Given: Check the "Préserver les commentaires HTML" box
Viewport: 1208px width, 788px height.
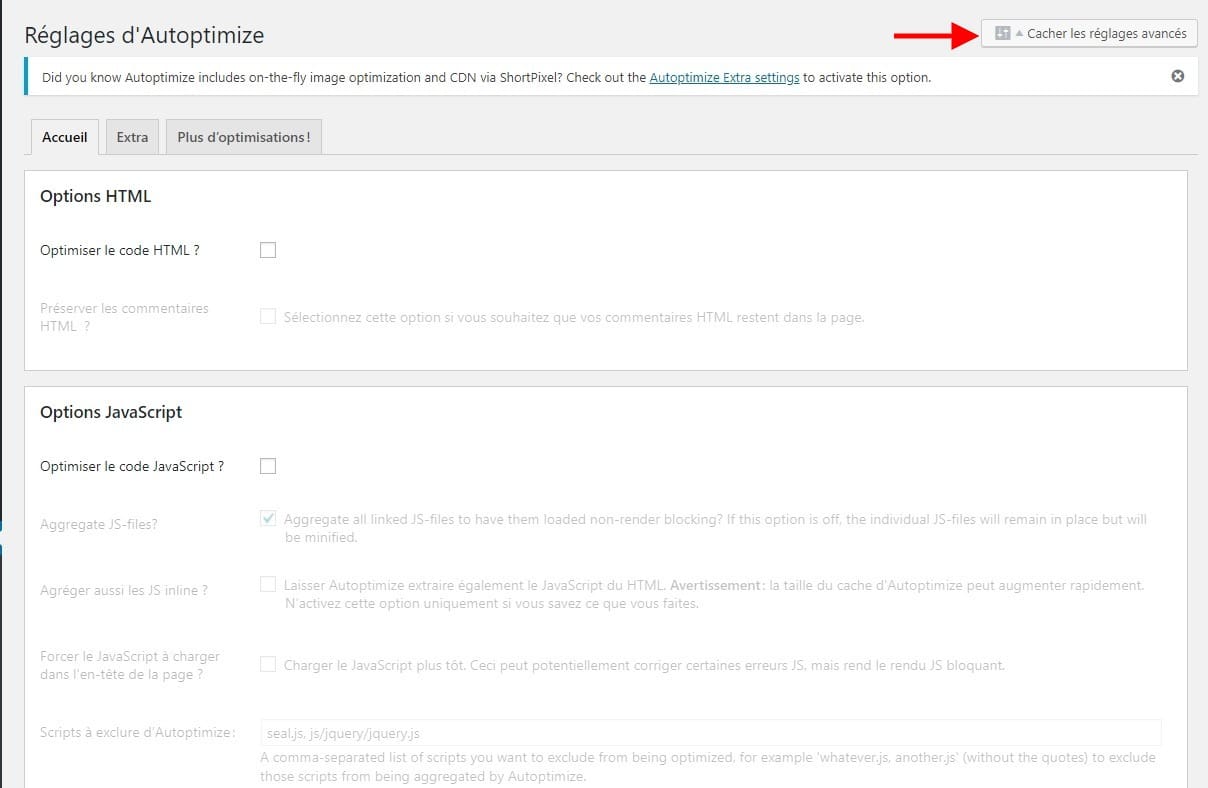Looking at the screenshot, I should click(x=268, y=317).
